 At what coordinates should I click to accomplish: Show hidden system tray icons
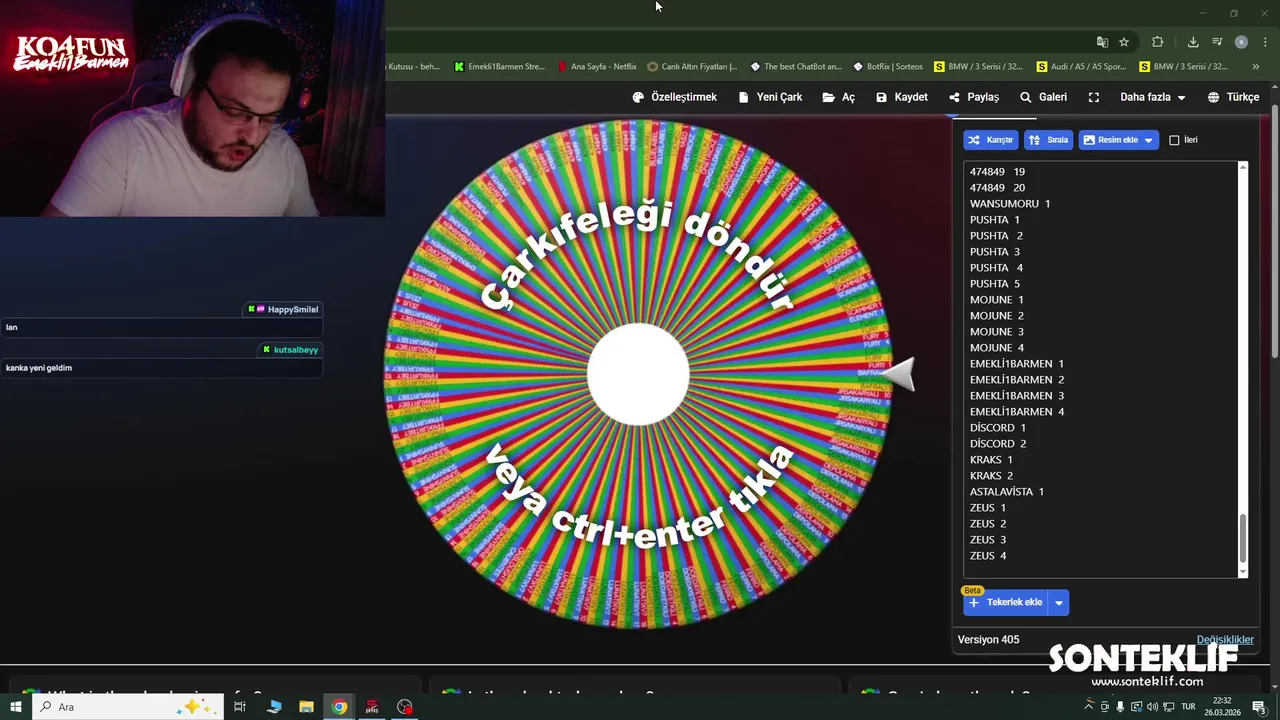1089,707
